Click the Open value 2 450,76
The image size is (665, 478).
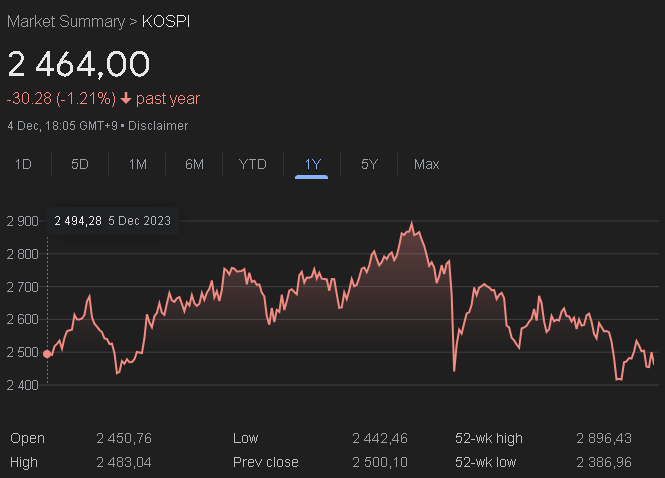[x=124, y=438]
